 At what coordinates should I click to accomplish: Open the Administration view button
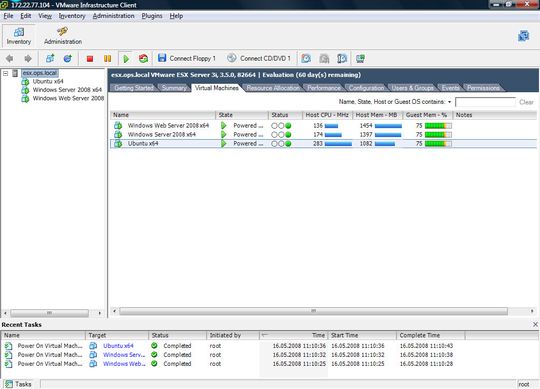coord(63,36)
